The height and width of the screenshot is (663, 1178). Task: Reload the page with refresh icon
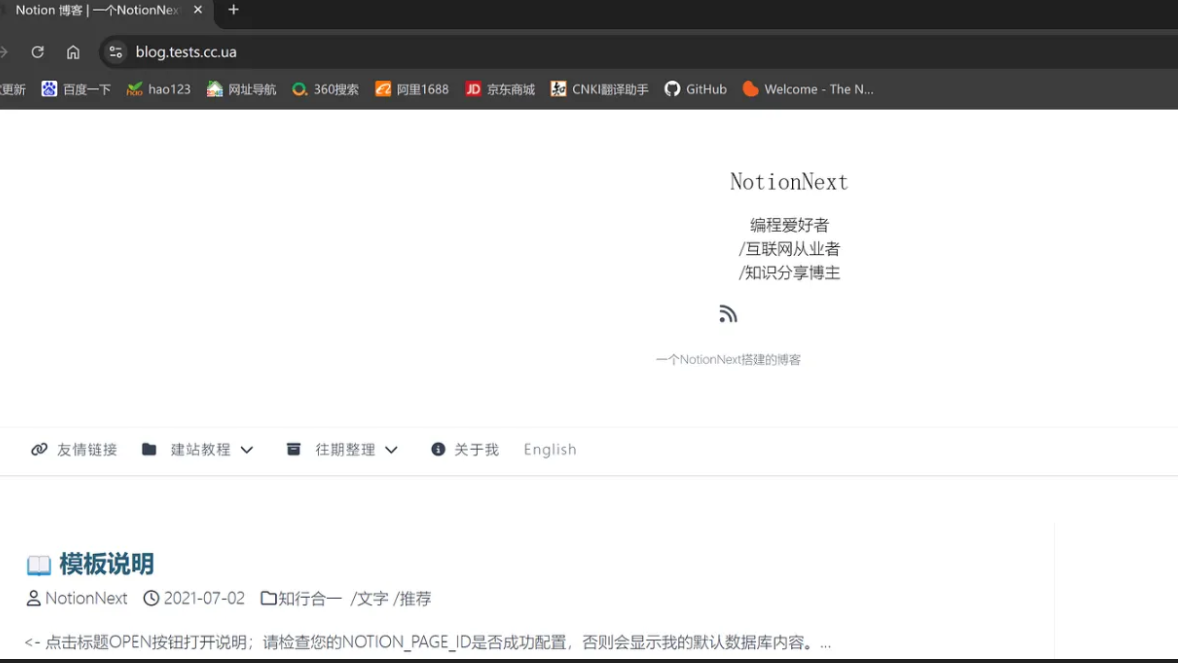pyautogui.click(x=38, y=52)
